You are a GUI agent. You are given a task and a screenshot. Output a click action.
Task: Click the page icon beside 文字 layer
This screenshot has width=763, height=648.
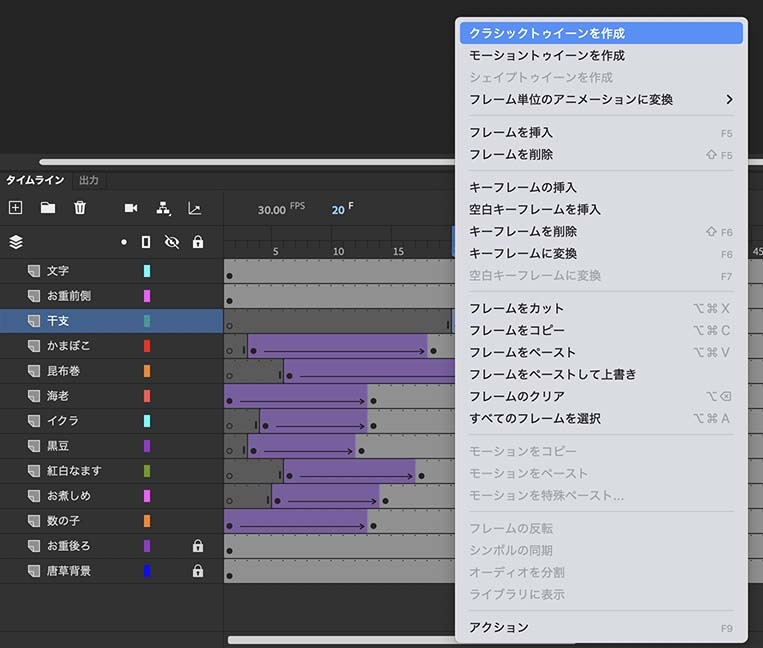(33, 271)
